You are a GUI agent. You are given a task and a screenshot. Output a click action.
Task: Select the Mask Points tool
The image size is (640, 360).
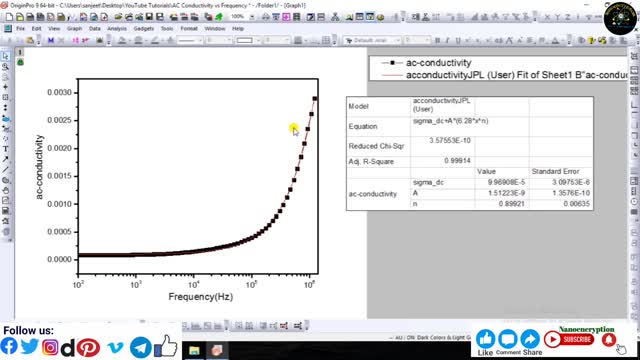tap(6, 129)
